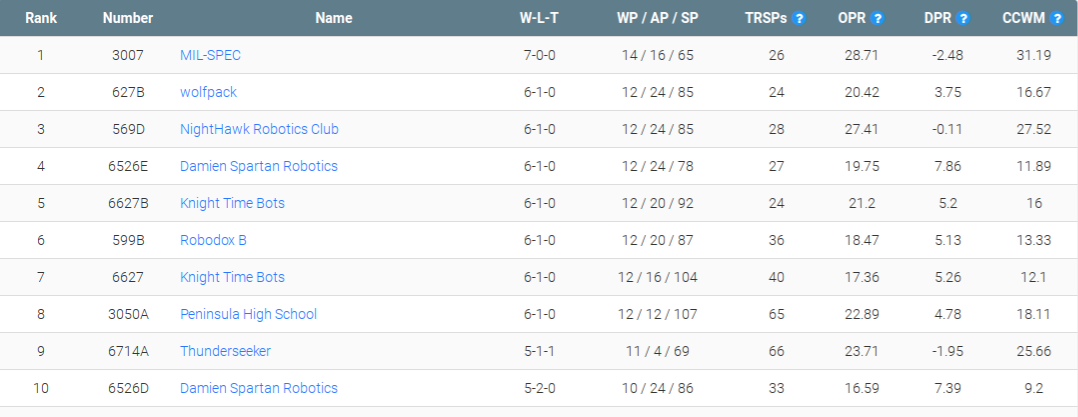The image size is (1078, 417).
Task: Select Damien Spartan Robotics in rank 4
Action: point(258,166)
